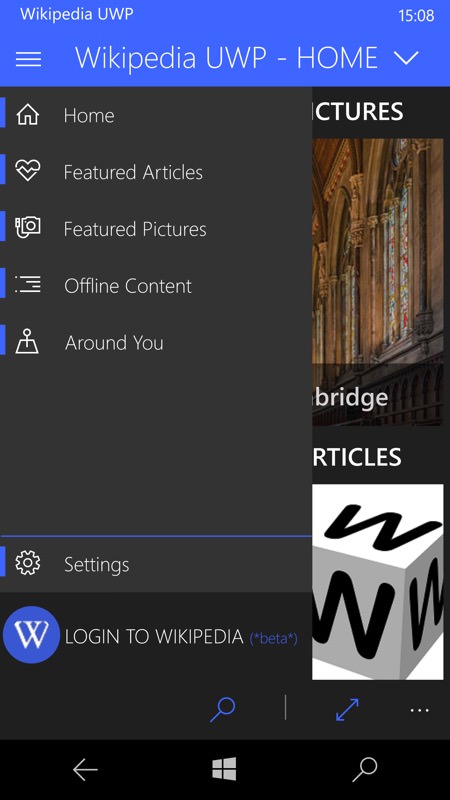Viewport: 450px width, 800px height.
Task: Select Around You menu item
Action: click(156, 342)
